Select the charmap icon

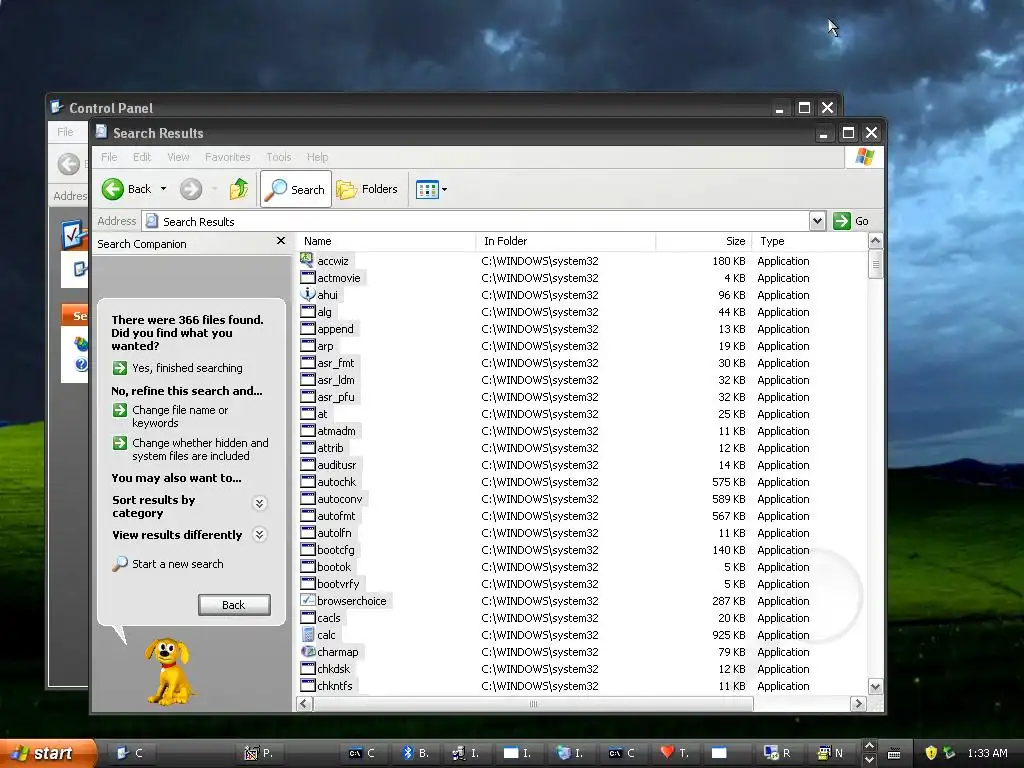[x=308, y=651]
